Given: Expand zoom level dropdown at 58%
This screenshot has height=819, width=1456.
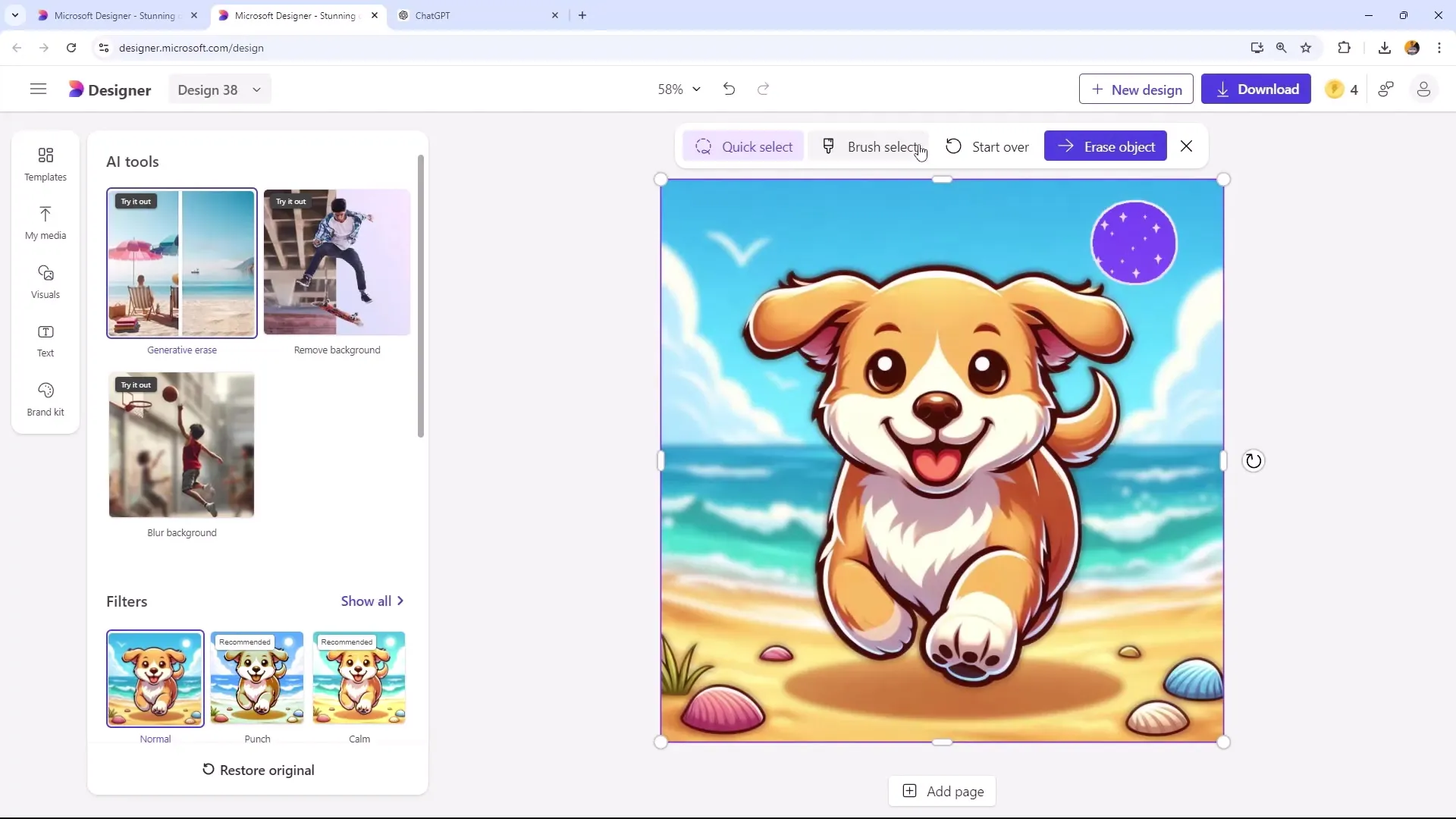Looking at the screenshot, I should (697, 89).
